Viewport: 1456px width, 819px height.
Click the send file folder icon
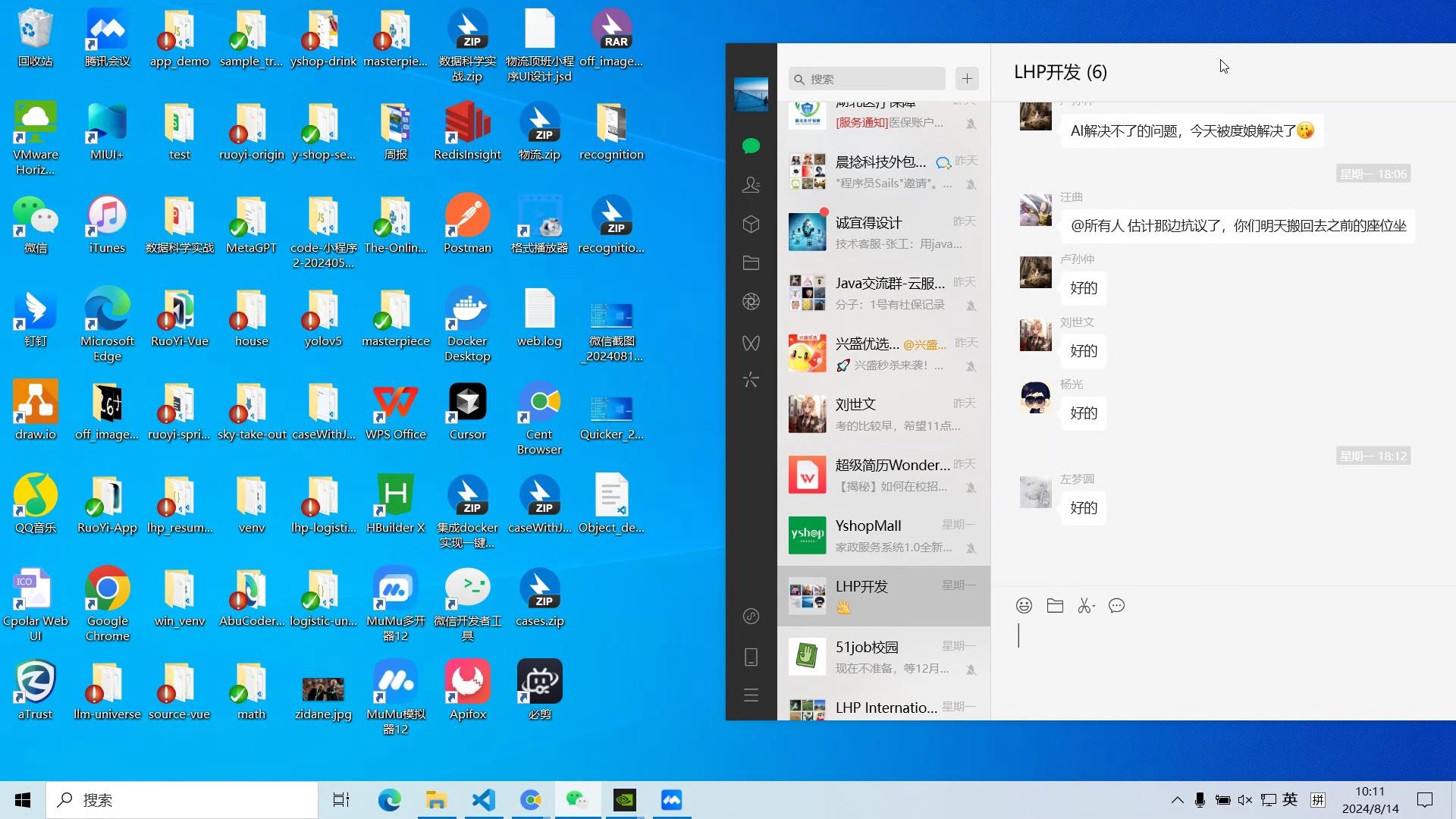point(1055,605)
